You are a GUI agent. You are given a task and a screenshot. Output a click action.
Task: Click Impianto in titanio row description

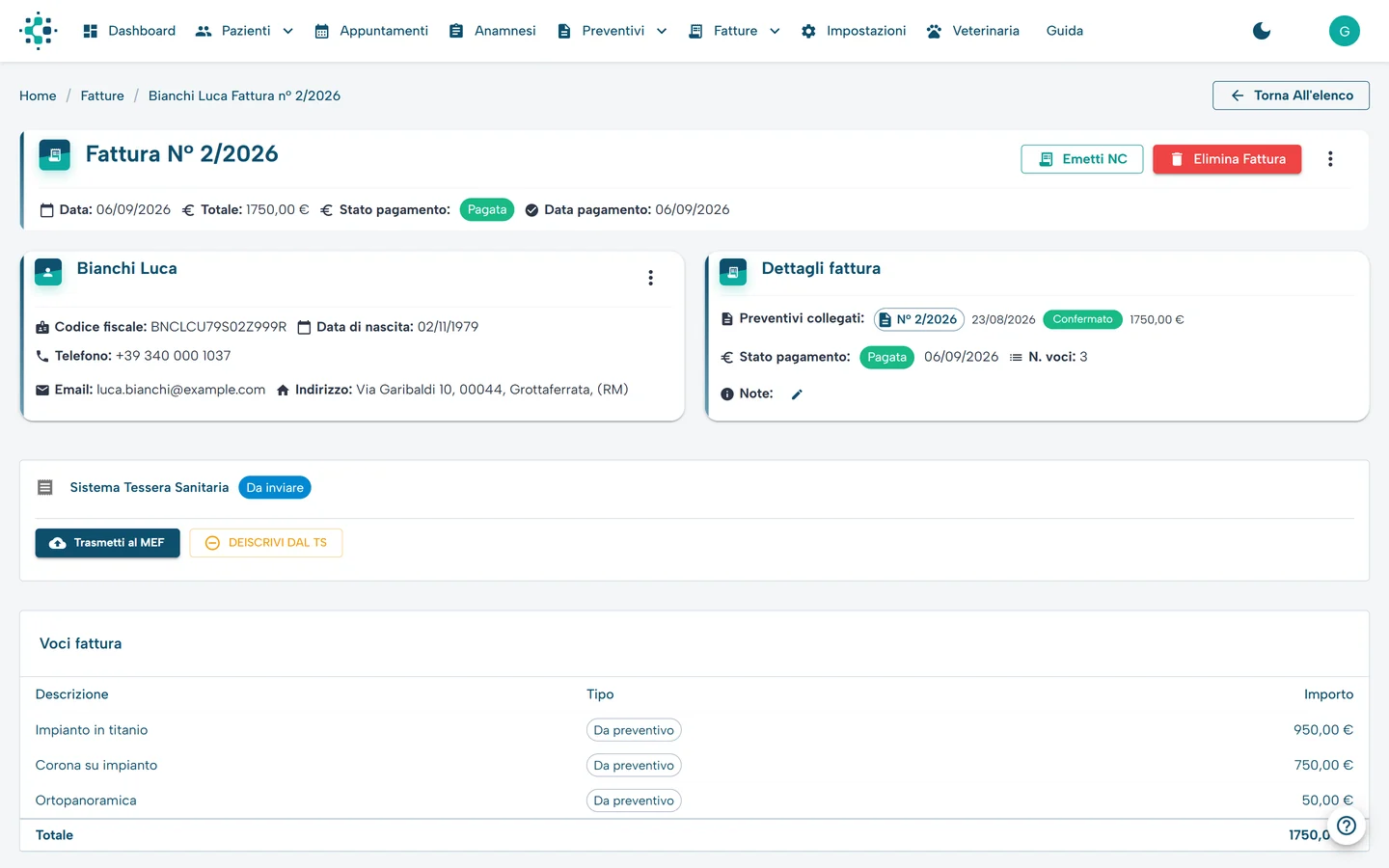click(x=92, y=730)
